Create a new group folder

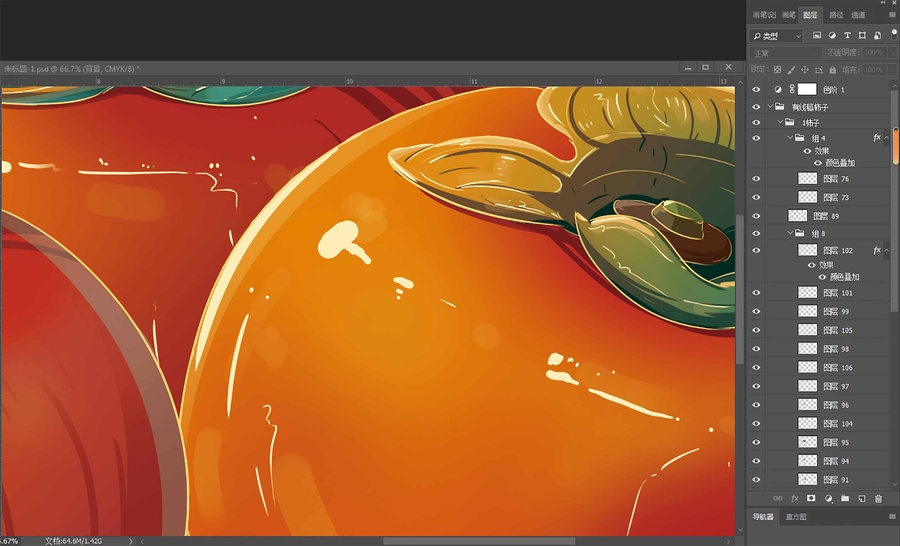(x=845, y=498)
